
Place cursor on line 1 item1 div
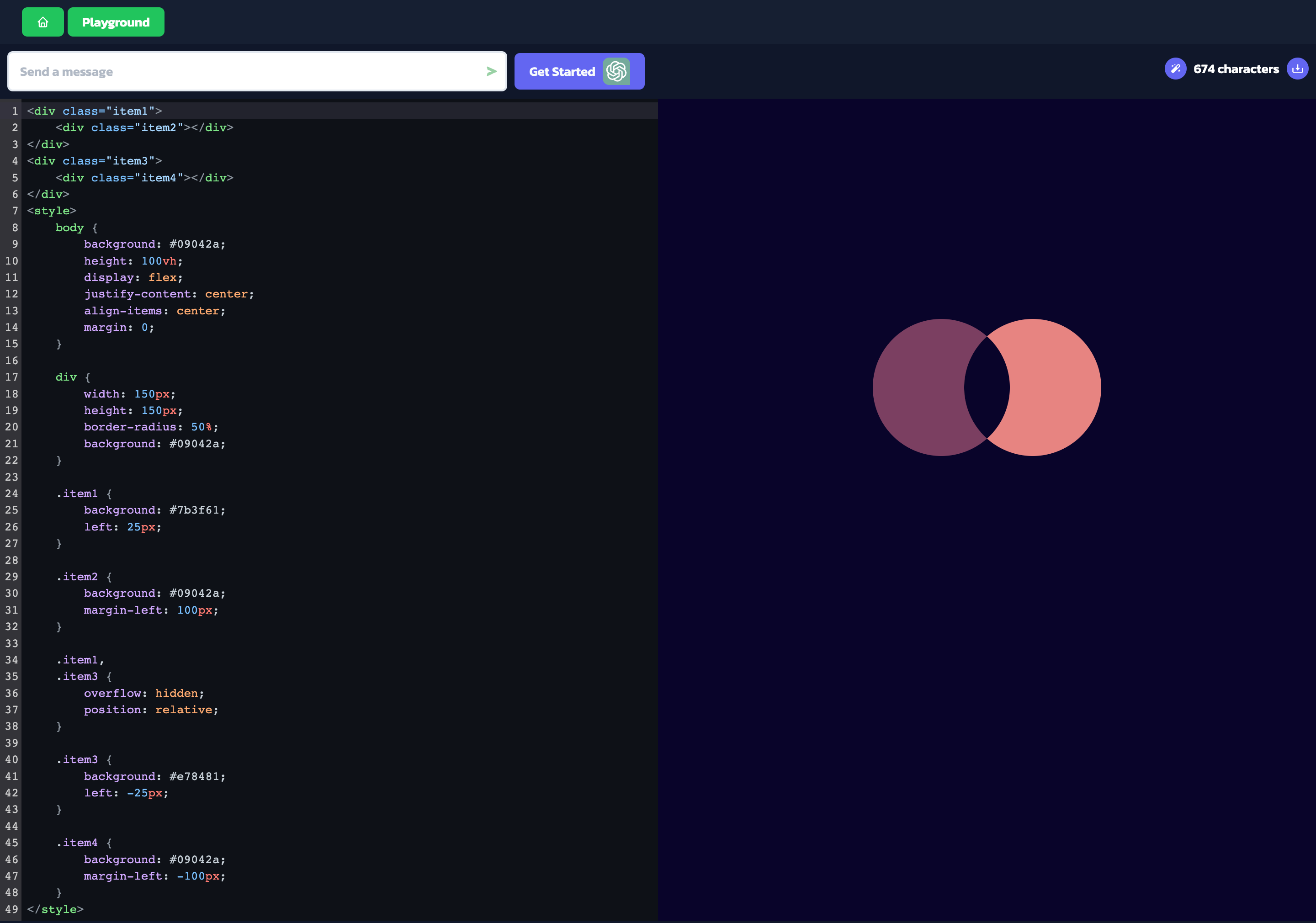[95, 111]
